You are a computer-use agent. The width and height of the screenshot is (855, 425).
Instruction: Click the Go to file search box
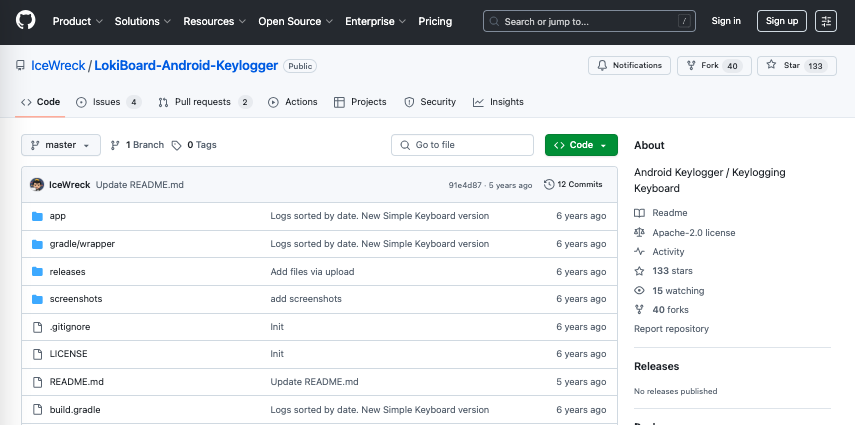tap(462, 145)
